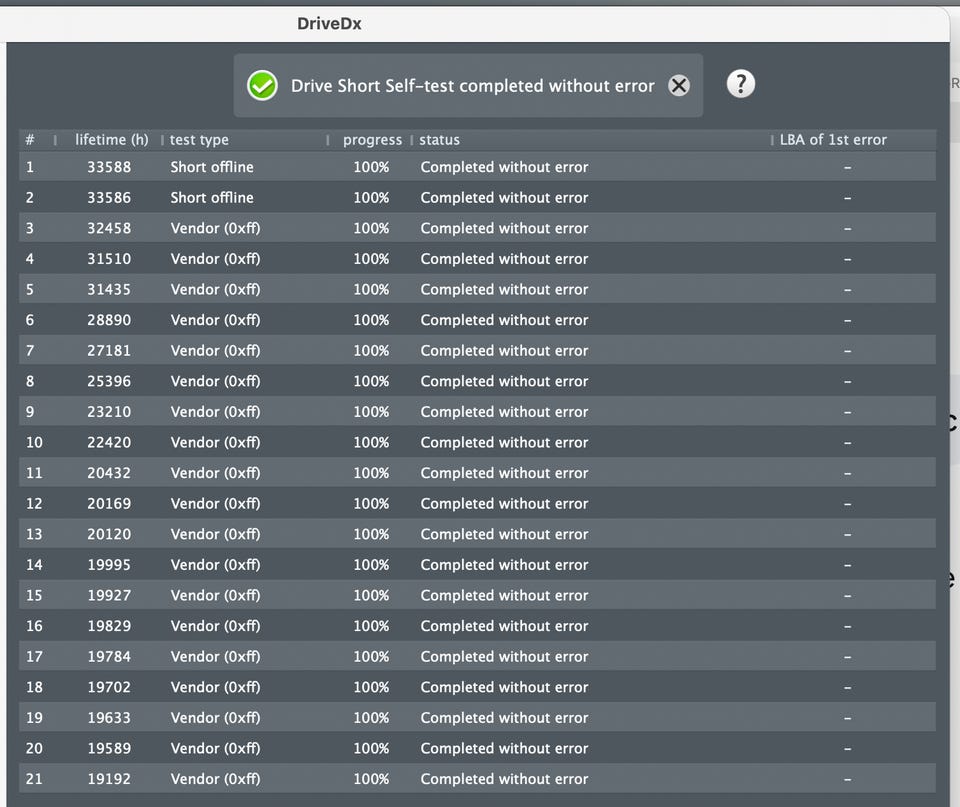The image size is (960, 807).
Task: Select the lifetime value 22420
Action: coord(109,443)
